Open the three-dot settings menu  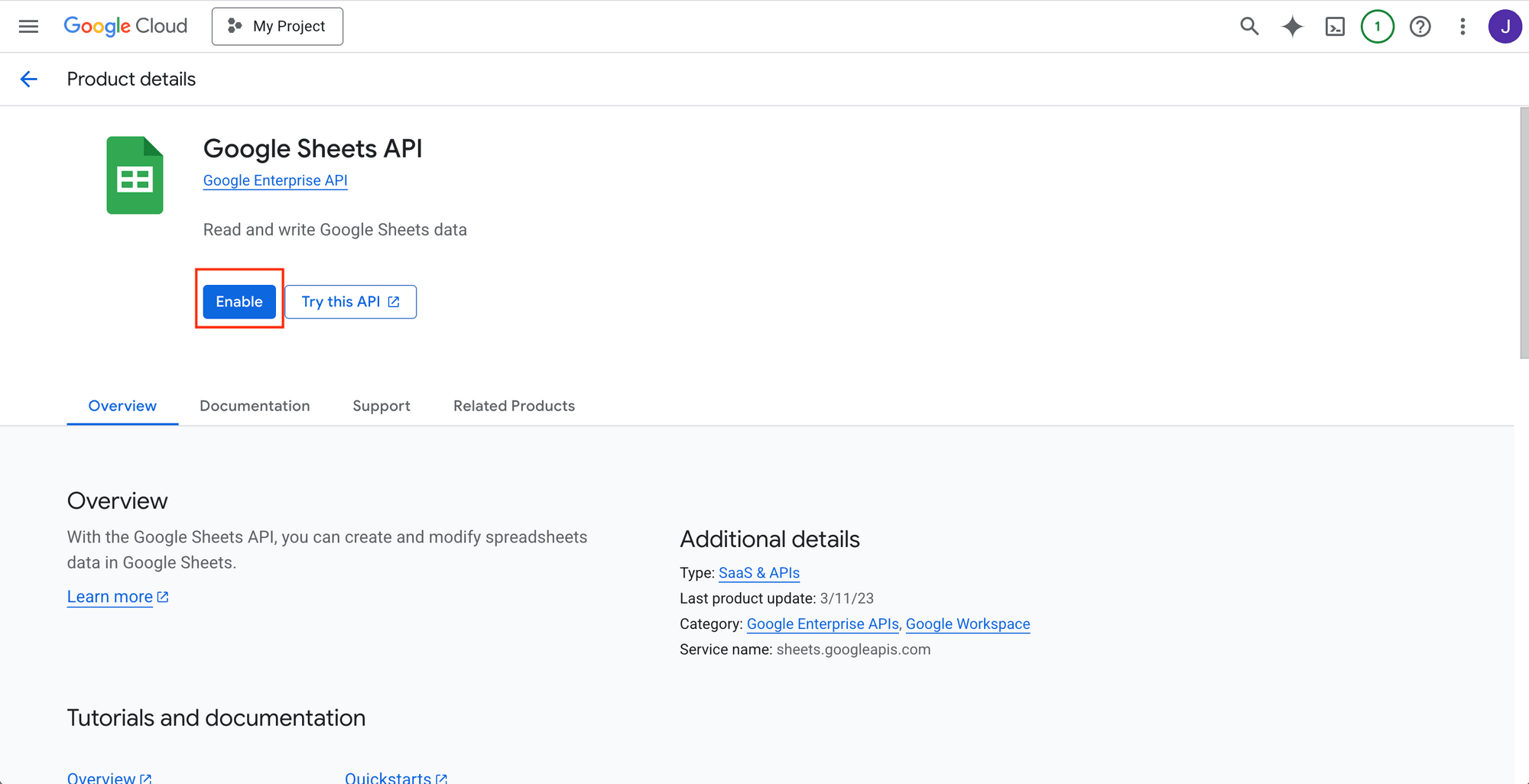point(1462,27)
